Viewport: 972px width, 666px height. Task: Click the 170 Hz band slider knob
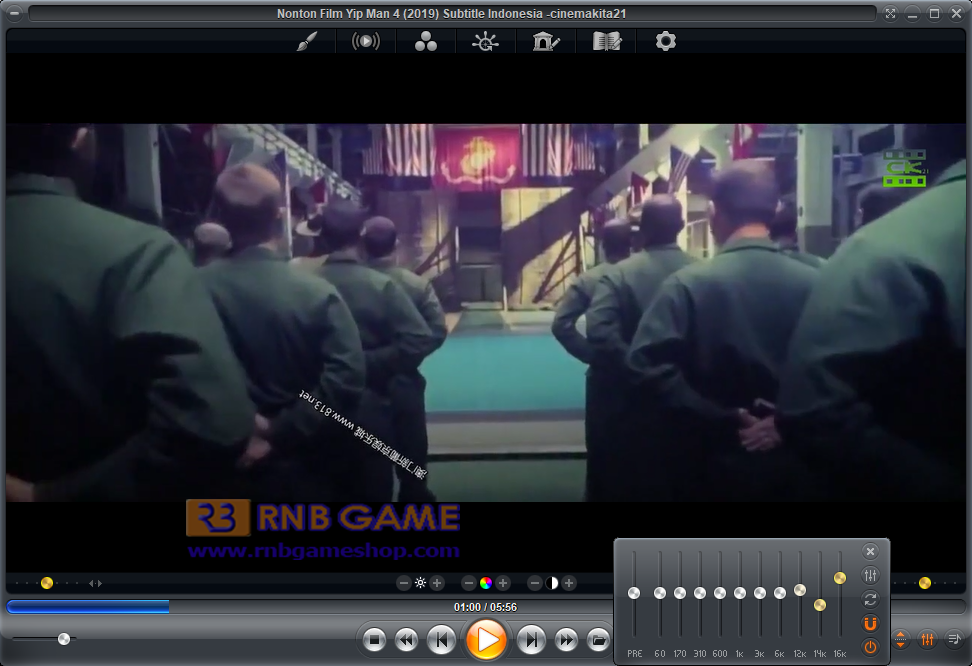point(680,593)
